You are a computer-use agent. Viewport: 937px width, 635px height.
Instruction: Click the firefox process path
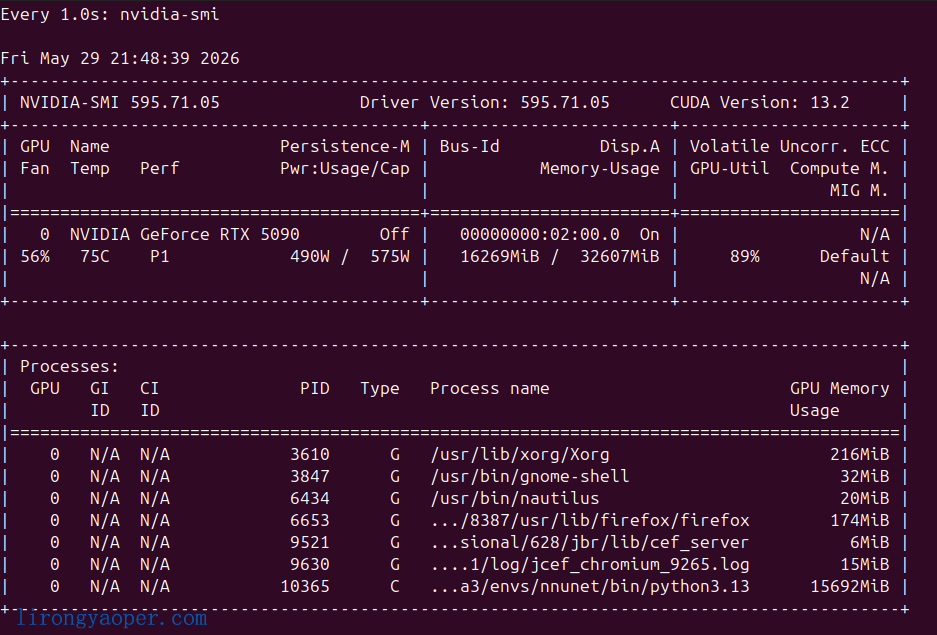(x=590, y=520)
